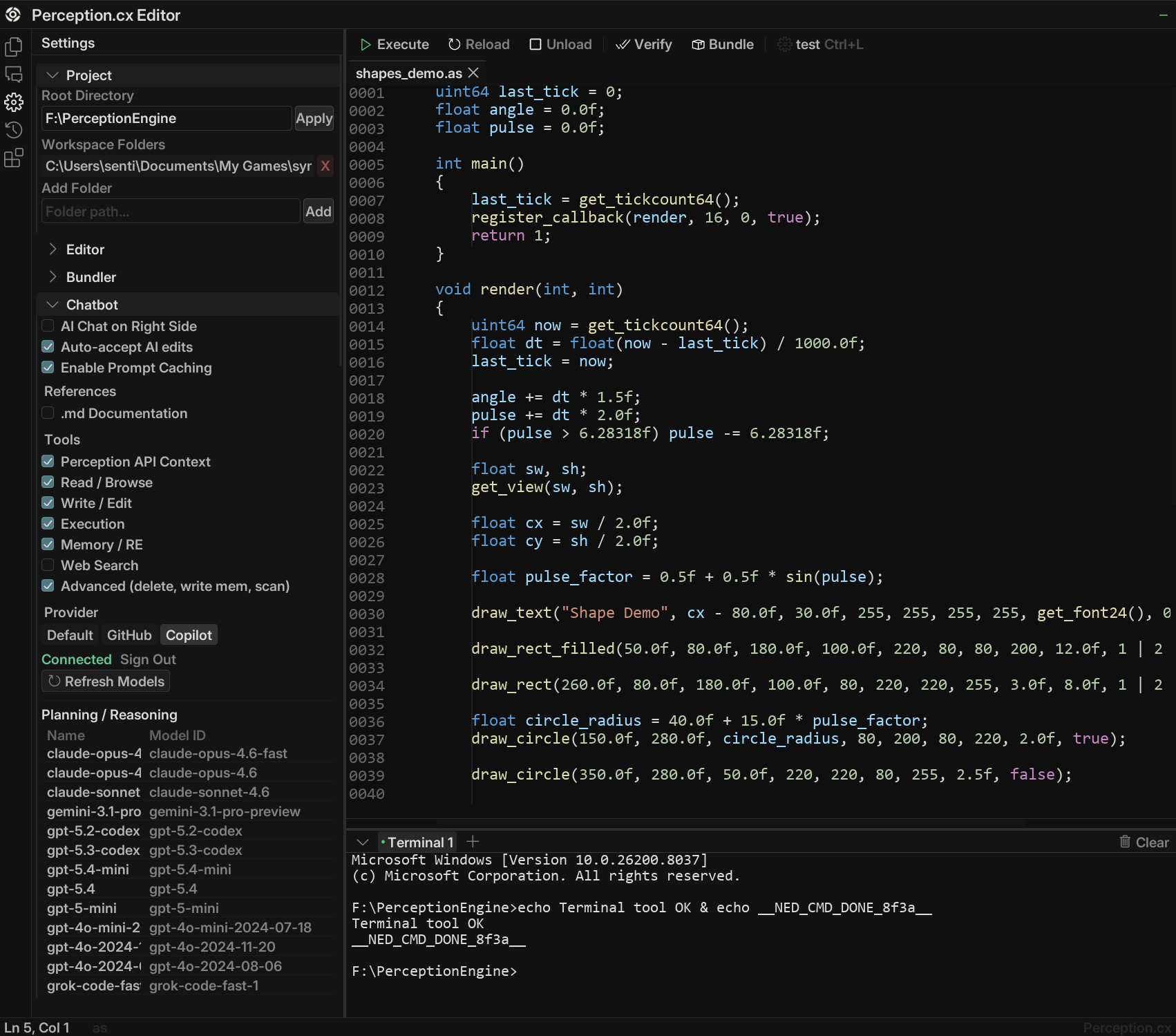Viewport: 1176px width, 1036px height.
Task: Open the file explorer sidebar icon
Action: coord(14,47)
